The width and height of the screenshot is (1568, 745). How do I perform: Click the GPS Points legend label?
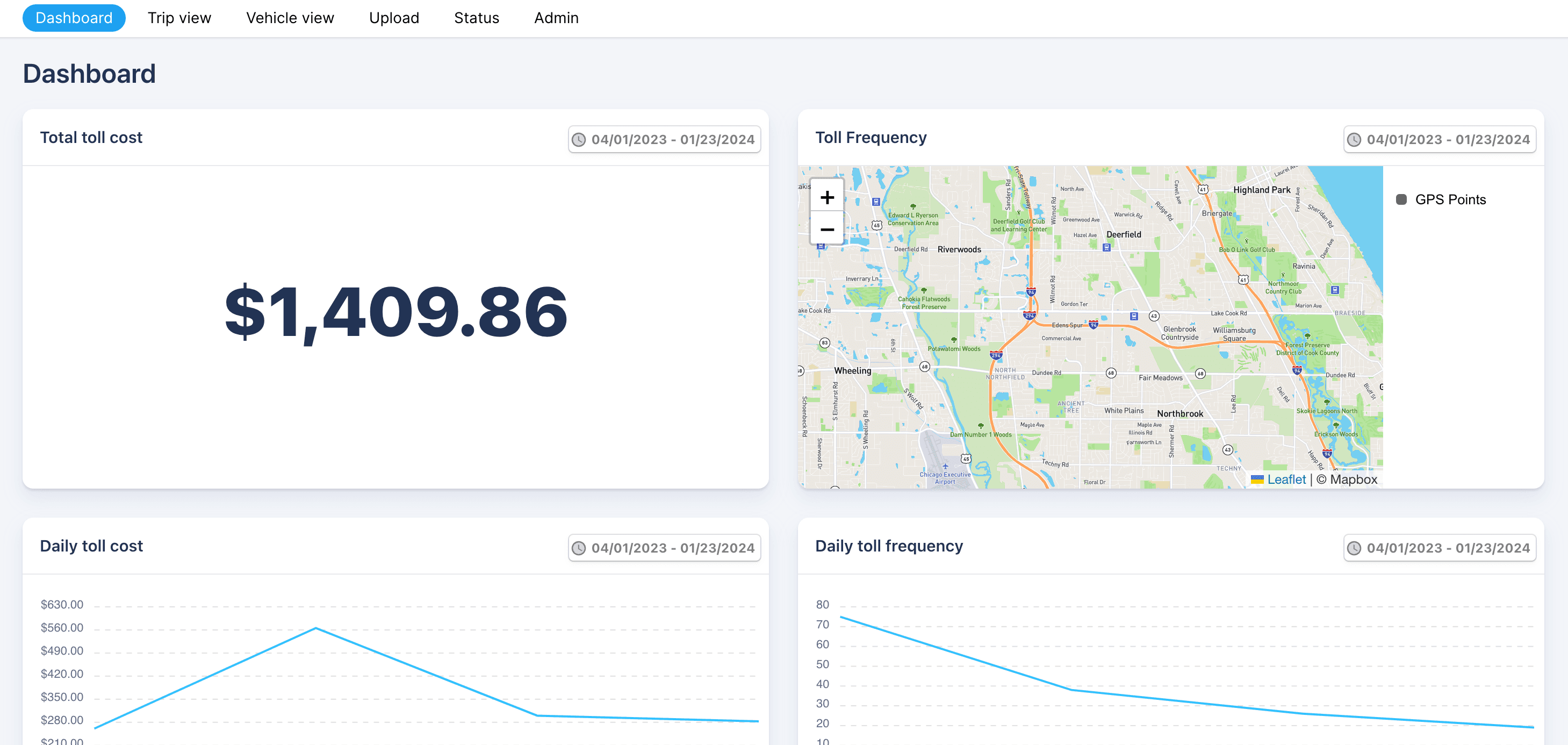coord(1450,199)
